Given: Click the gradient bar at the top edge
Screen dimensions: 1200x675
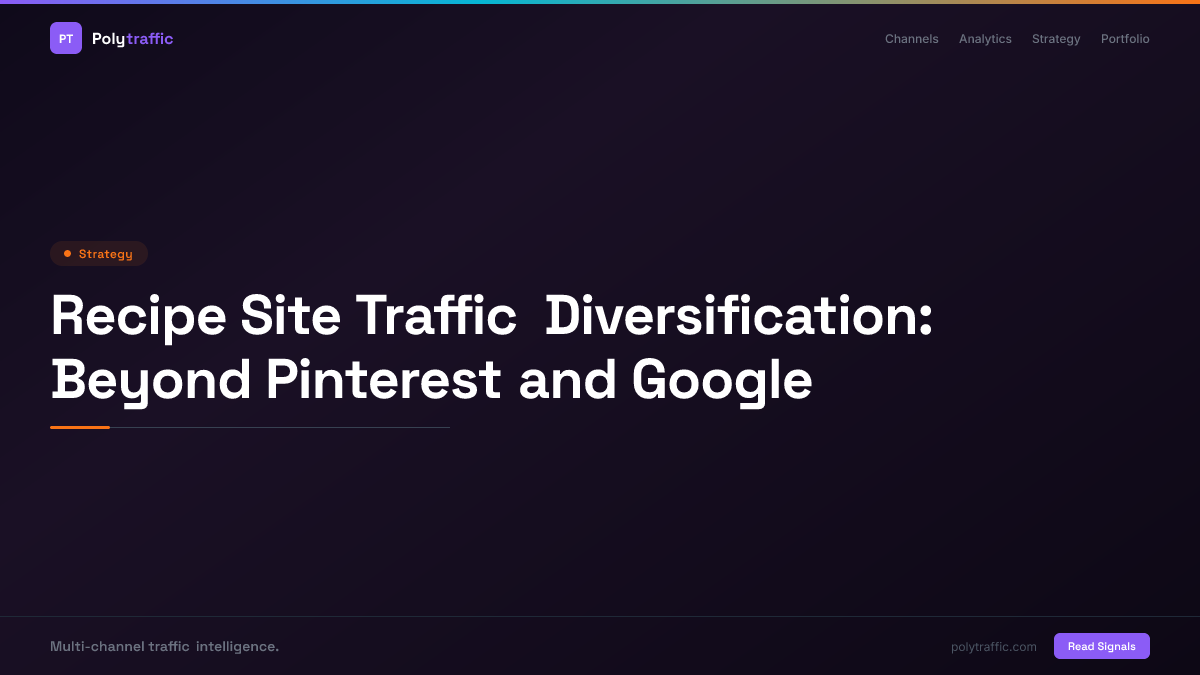Looking at the screenshot, I should click(x=600, y=2).
